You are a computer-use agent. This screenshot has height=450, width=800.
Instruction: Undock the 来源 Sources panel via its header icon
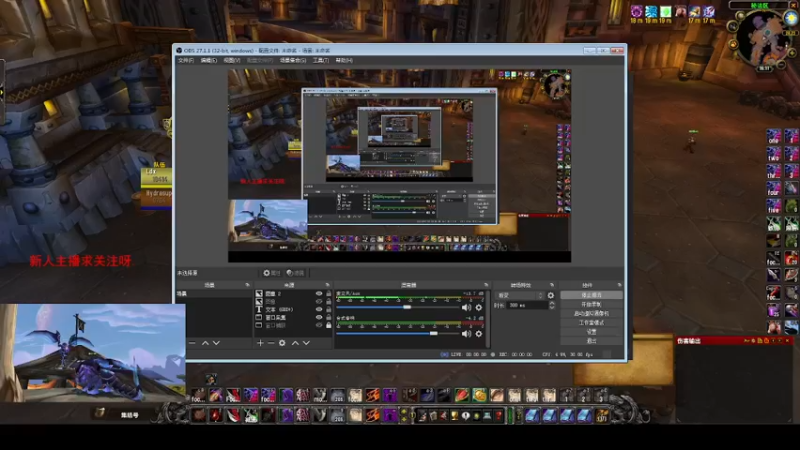[x=327, y=285]
